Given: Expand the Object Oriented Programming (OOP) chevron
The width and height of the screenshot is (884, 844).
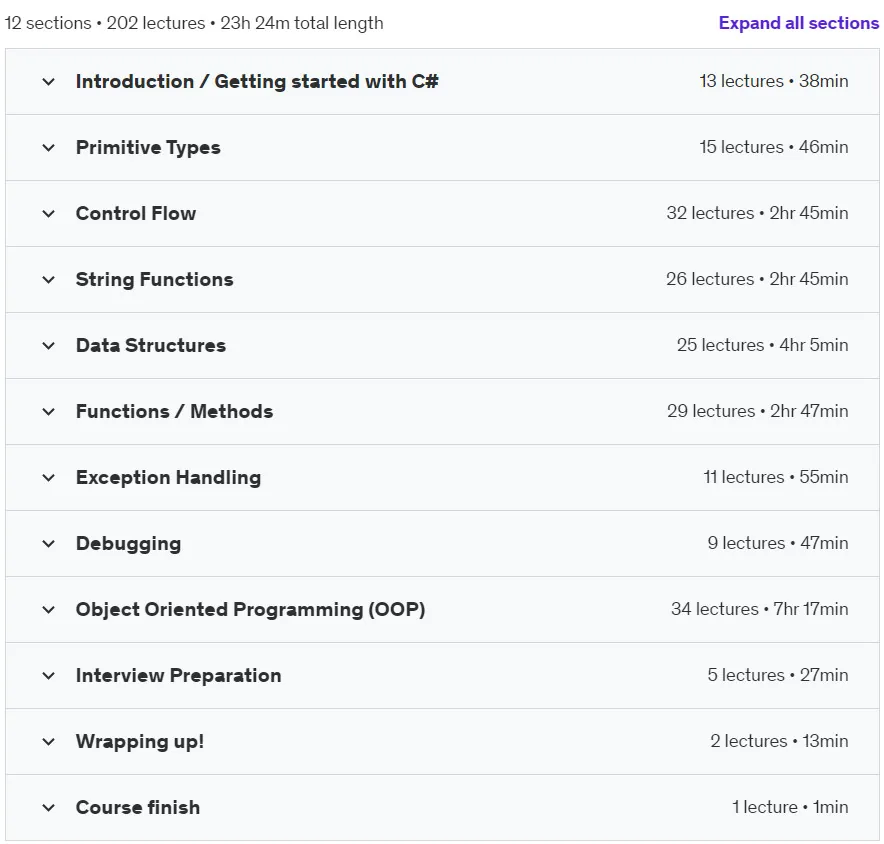Looking at the screenshot, I should click(x=48, y=609).
